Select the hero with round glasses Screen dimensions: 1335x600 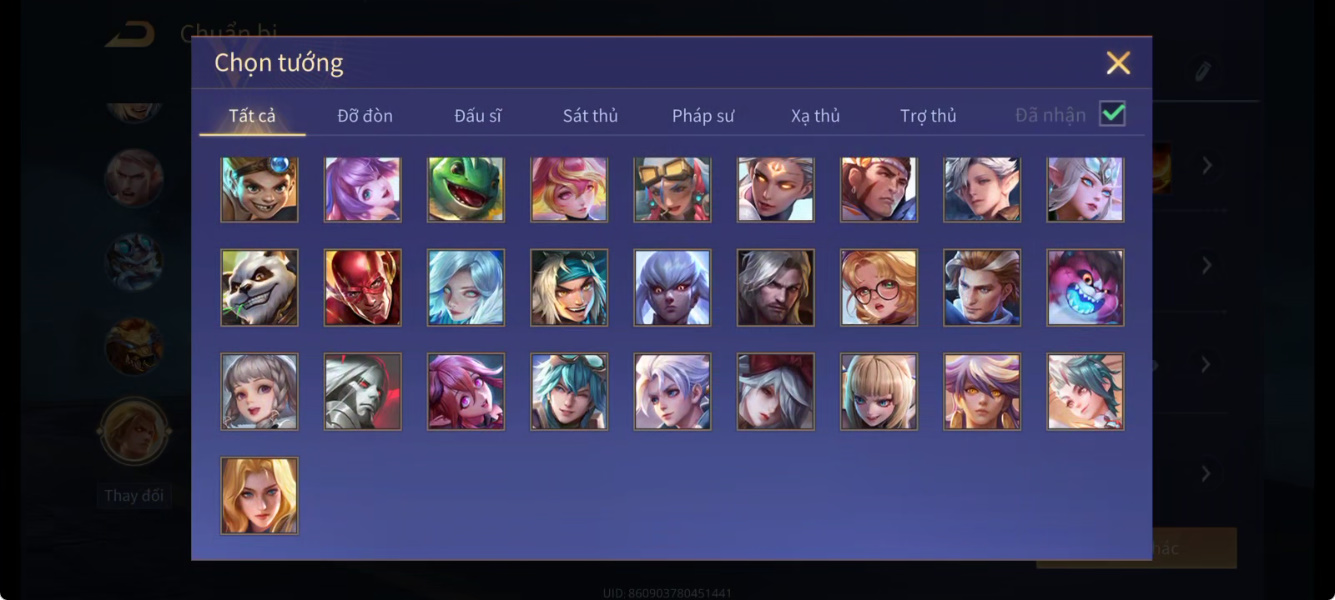[879, 287]
